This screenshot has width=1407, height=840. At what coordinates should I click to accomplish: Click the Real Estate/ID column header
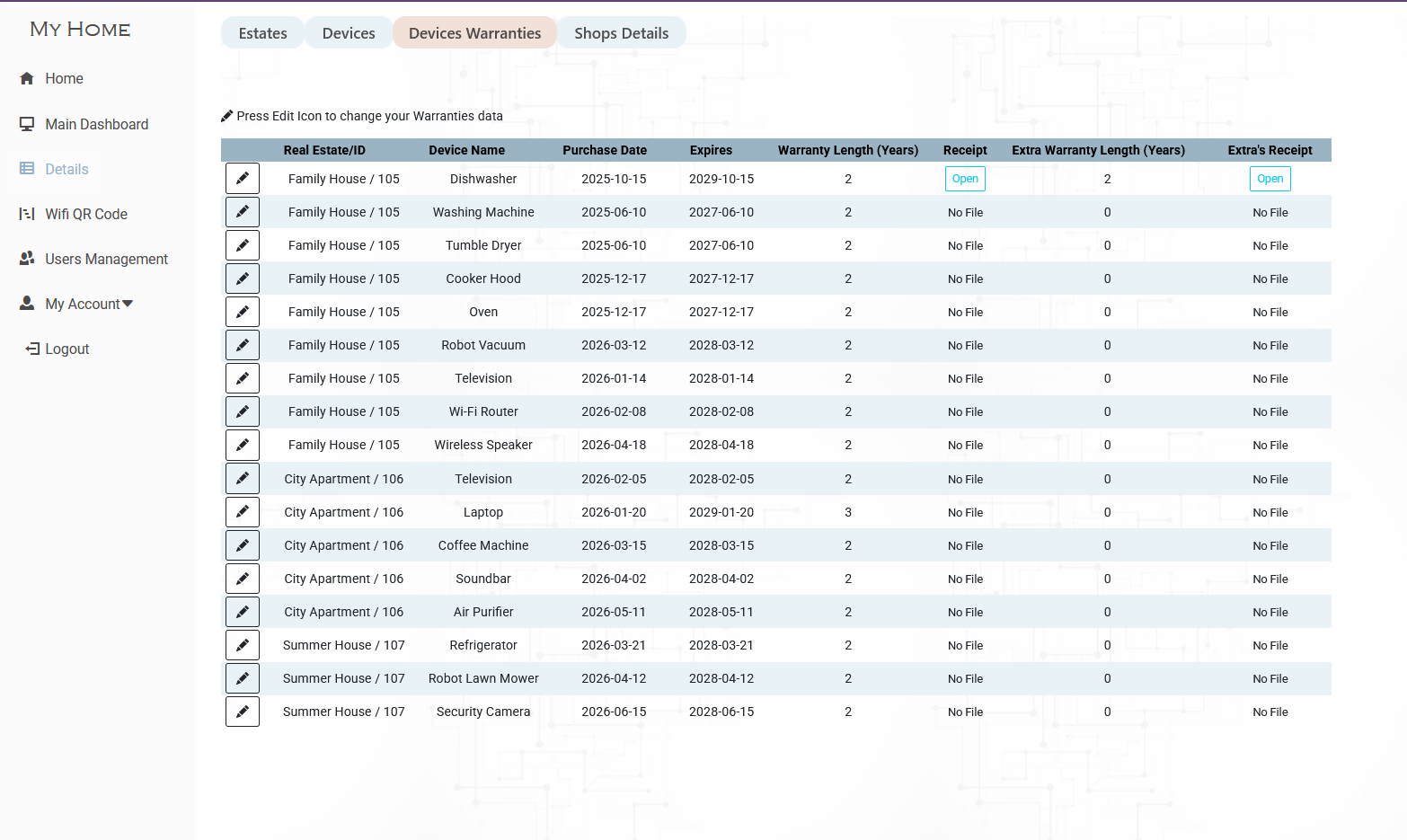tap(324, 150)
